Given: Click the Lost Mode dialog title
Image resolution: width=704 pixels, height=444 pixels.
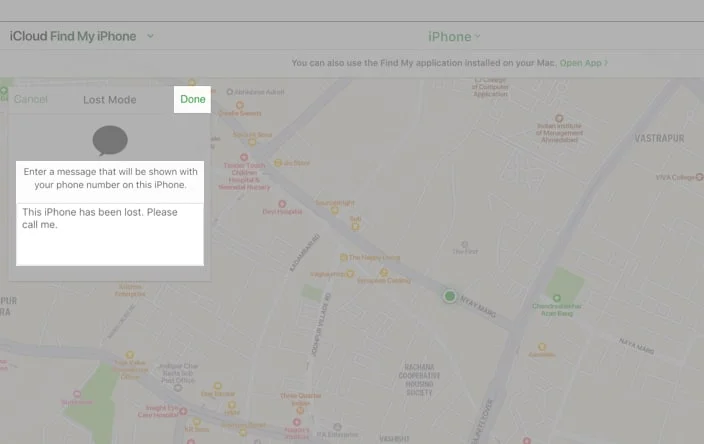Looking at the screenshot, I should point(110,100).
